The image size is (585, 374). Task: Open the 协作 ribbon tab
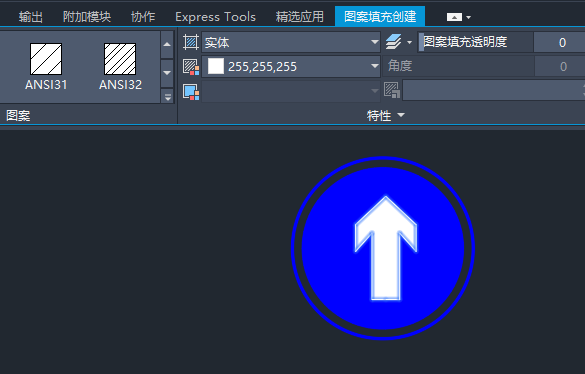click(x=143, y=16)
